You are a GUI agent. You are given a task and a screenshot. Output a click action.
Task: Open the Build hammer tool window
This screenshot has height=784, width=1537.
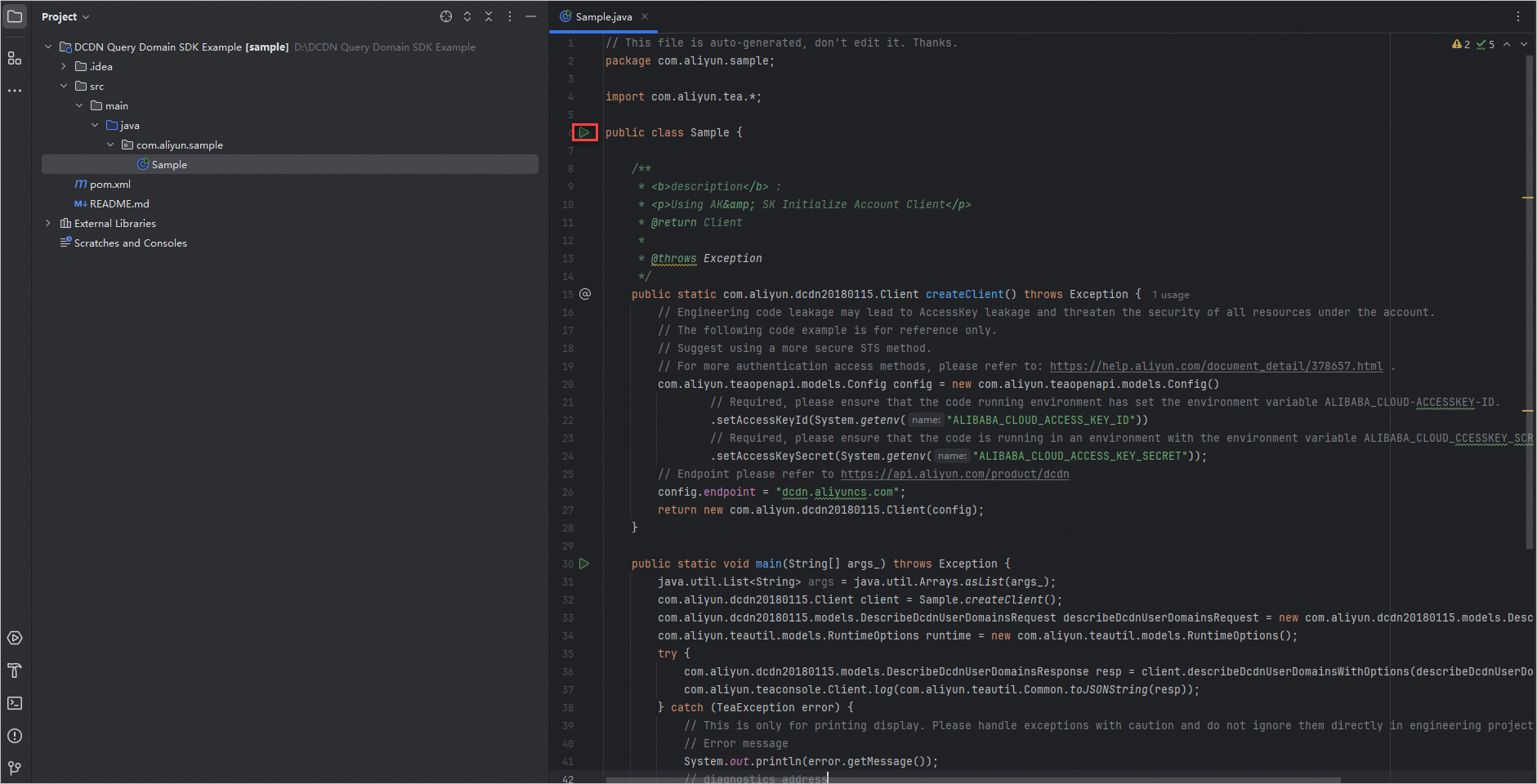pyautogui.click(x=15, y=670)
